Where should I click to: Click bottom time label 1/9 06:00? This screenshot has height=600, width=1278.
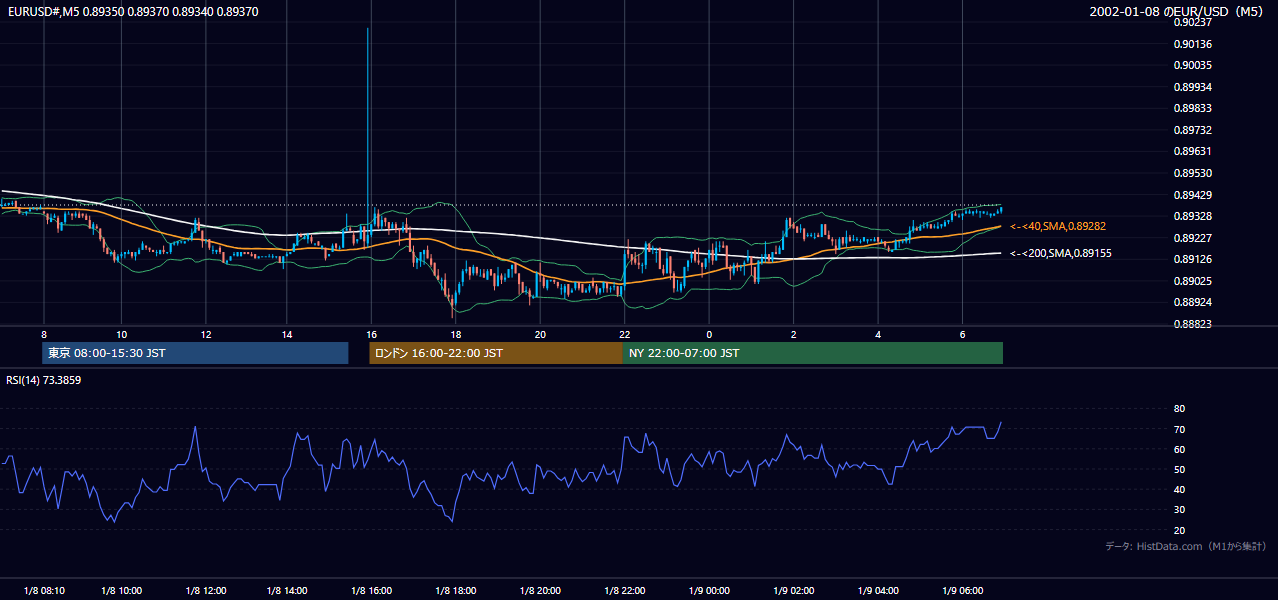pos(962,590)
